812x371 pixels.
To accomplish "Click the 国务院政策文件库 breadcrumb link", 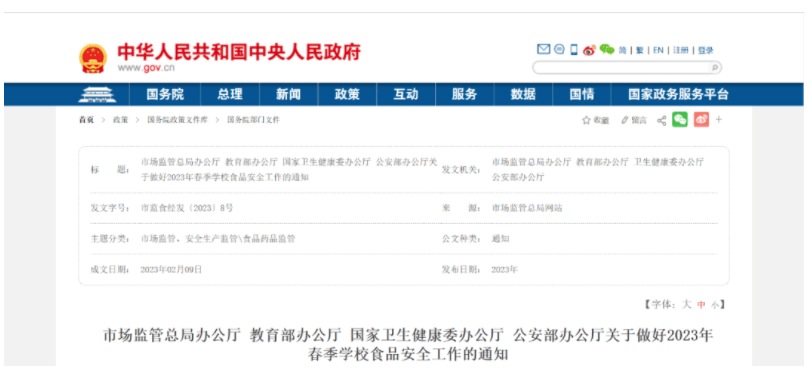I will (x=178, y=120).
